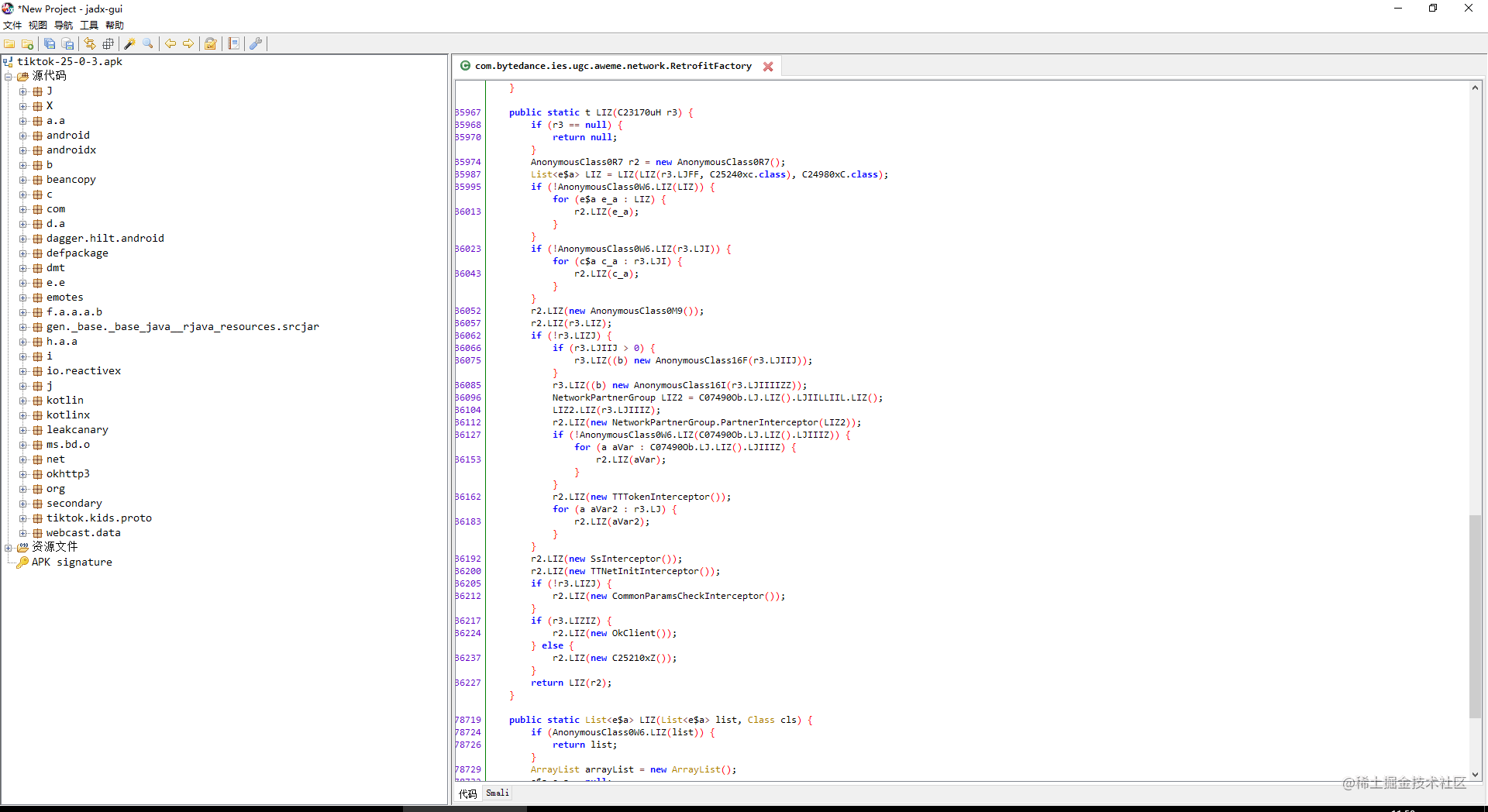This screenshot has height=812, width=1488.
Task: Expand the dagger.hilt.android package node
Action: coord(23,239)
